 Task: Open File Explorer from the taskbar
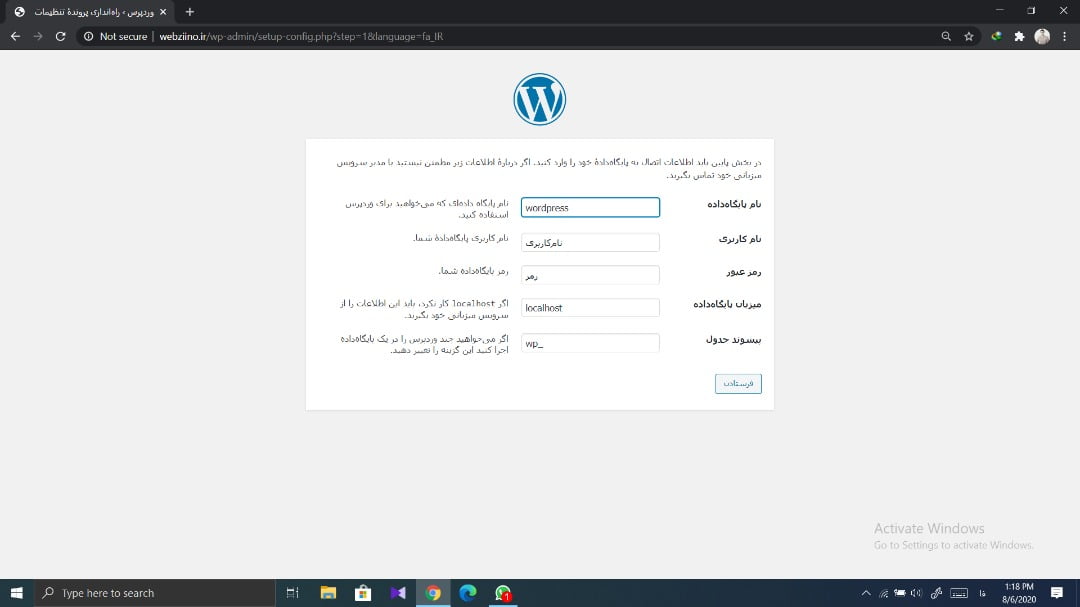coord(328,593)
